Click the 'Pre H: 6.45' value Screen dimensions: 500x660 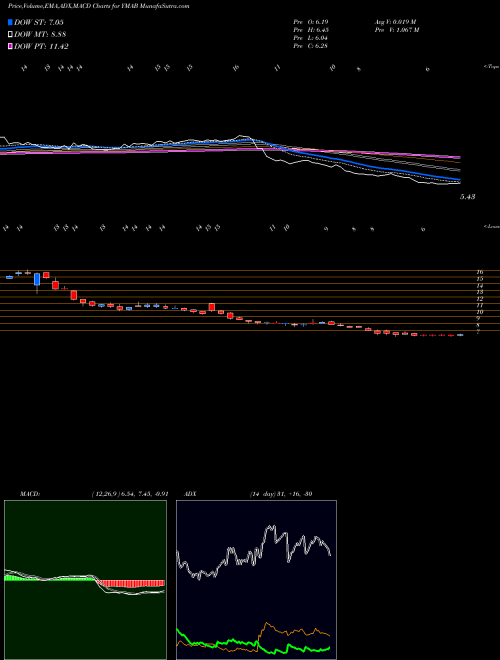point(311,30)
